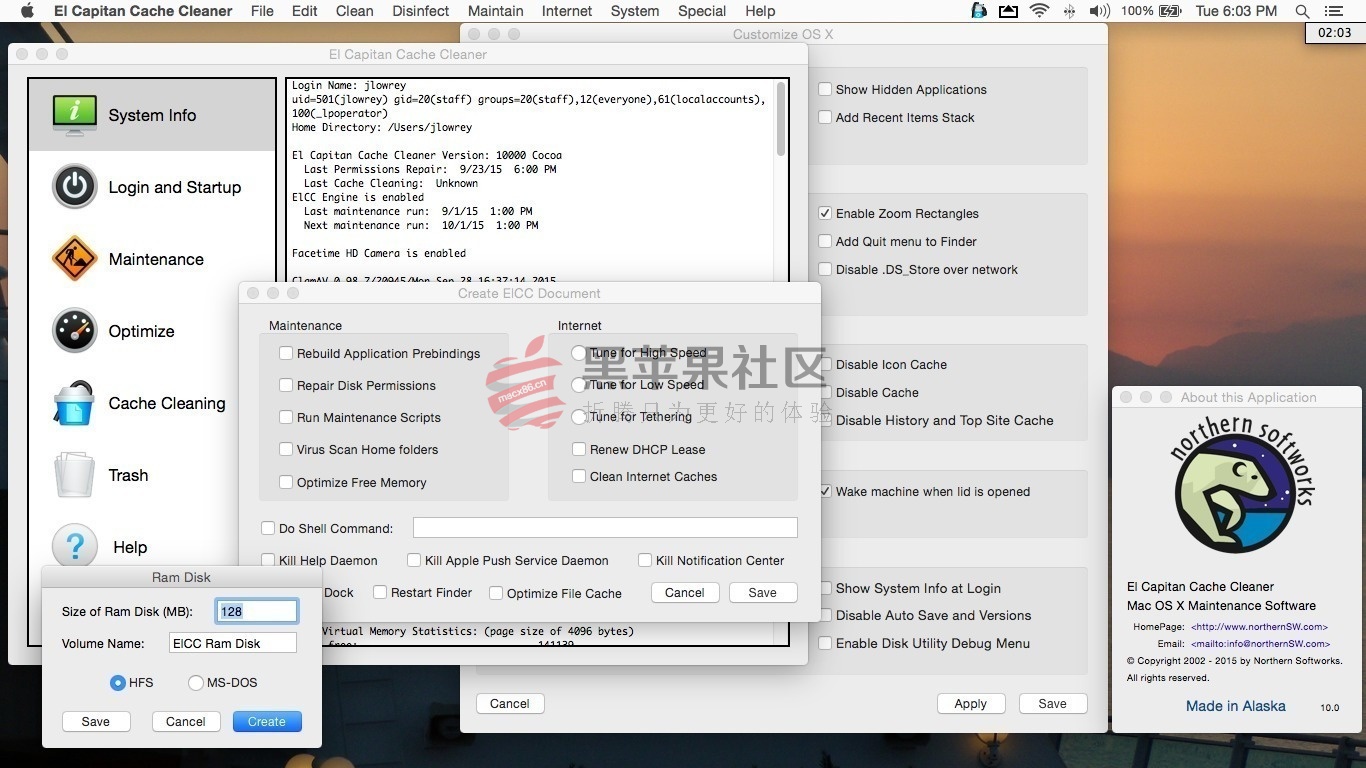
Task: Click the Wi-Fi status icon
Action: coord(1040,11)
